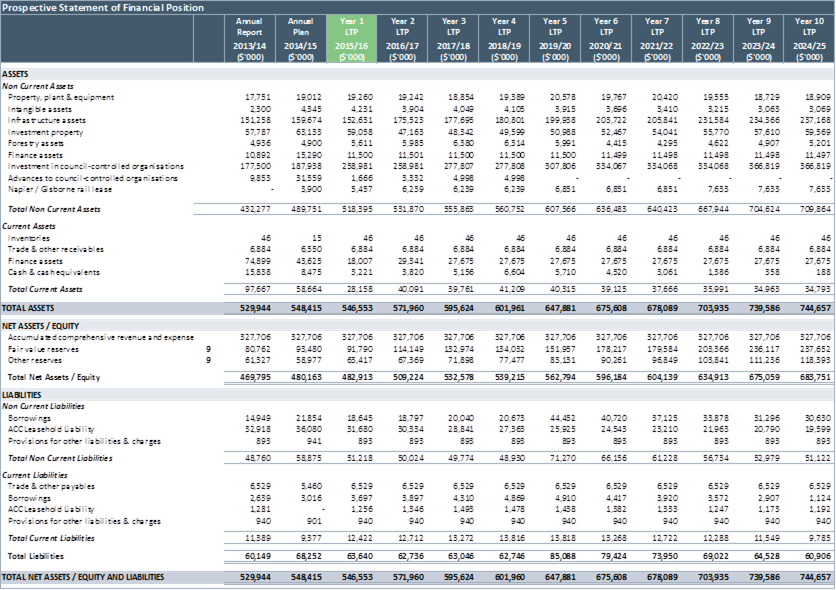
Task: Click Accumulated comprehensive revenue and expense label
Action: coord(101,337)
